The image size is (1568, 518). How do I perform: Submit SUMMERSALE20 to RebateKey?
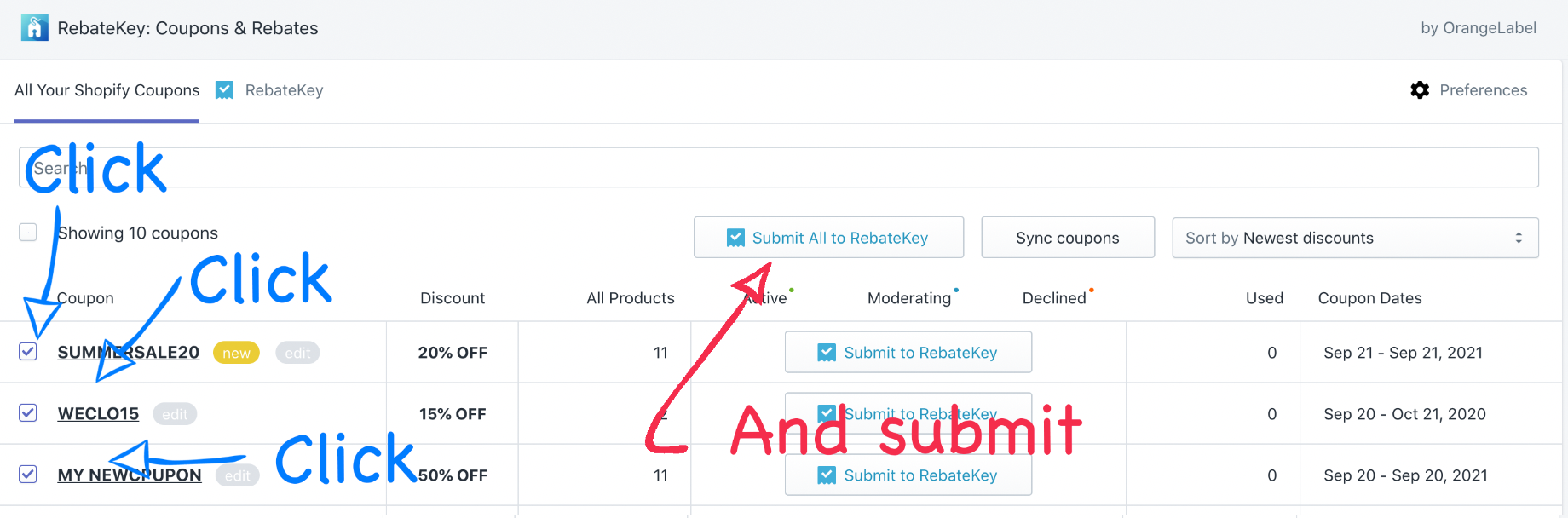coord(908,352)
